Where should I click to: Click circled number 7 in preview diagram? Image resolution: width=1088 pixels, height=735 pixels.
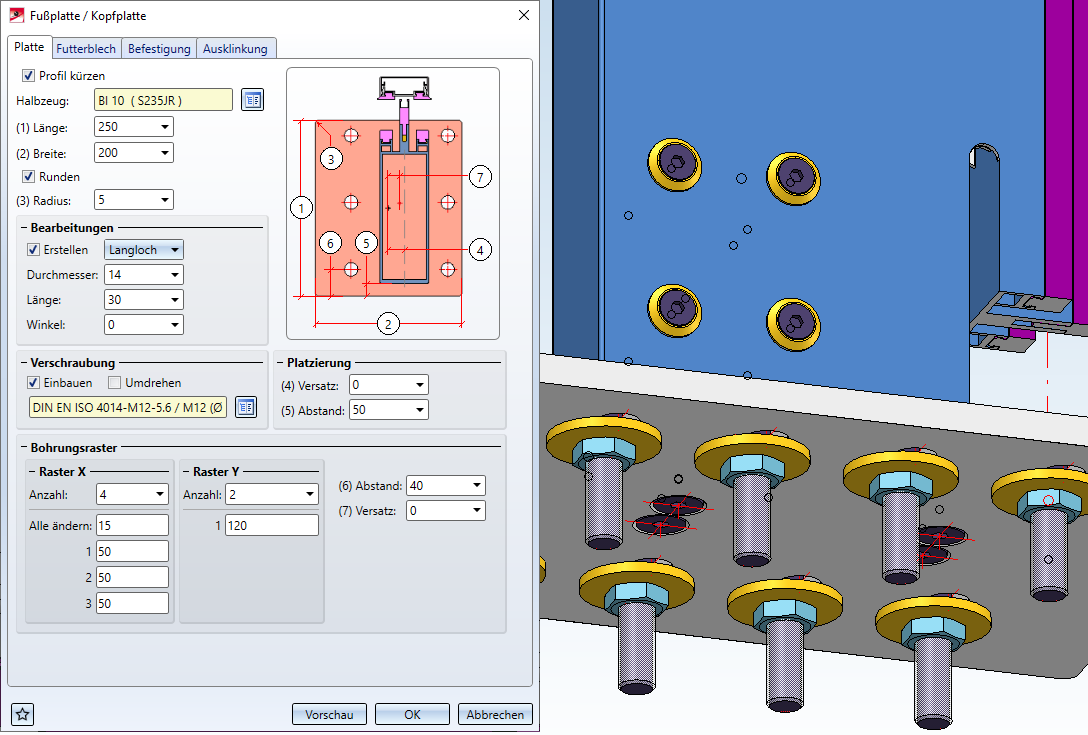(x=480, y=177)
